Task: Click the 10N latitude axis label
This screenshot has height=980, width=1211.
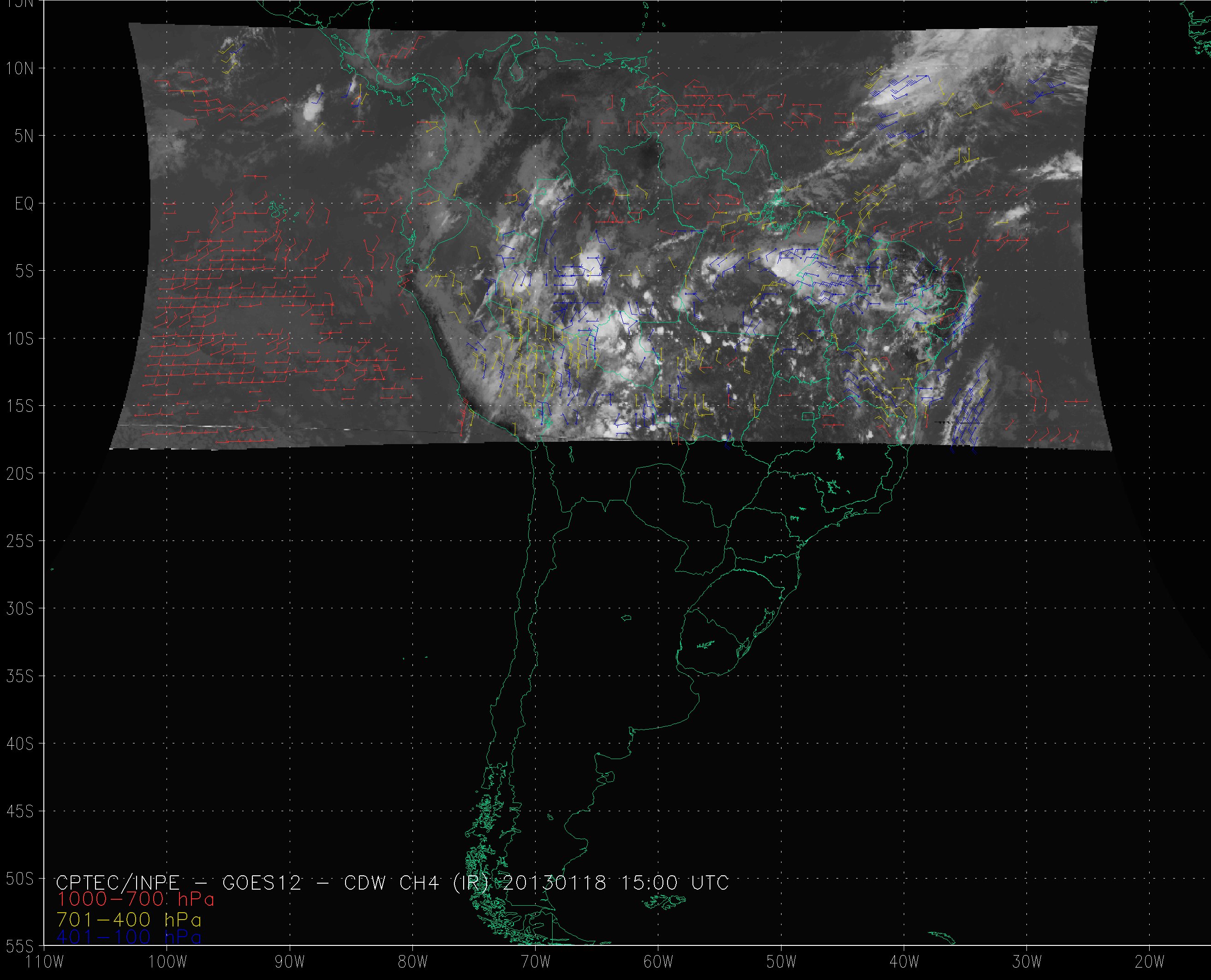Action: pos(20,69)
